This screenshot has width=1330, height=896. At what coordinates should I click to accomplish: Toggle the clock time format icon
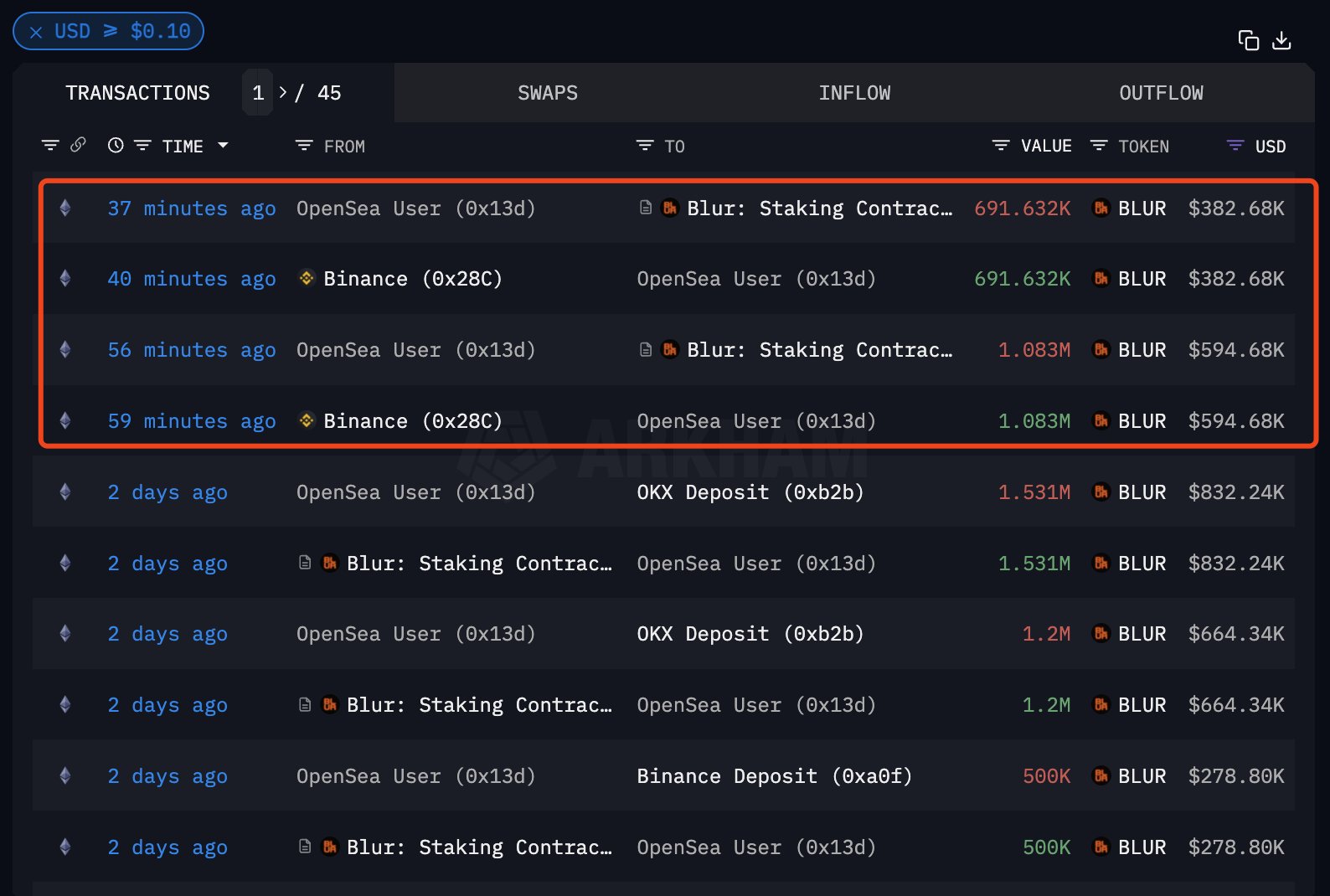point(116,145)
